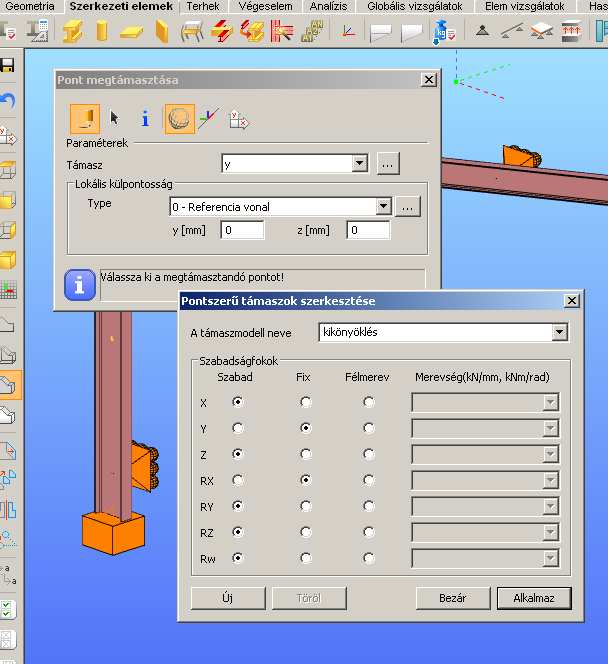Click the sphere global system icon
The image size is (608, 664).
[x=180, y=119]
